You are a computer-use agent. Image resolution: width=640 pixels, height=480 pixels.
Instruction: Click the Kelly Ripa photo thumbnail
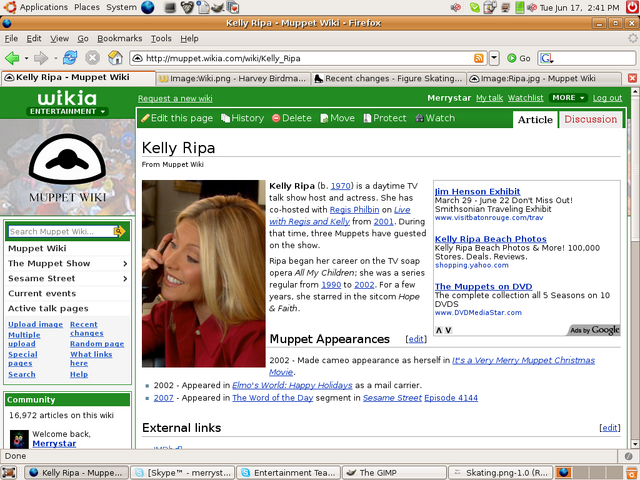pyautogui.click(x=204, y=273)
